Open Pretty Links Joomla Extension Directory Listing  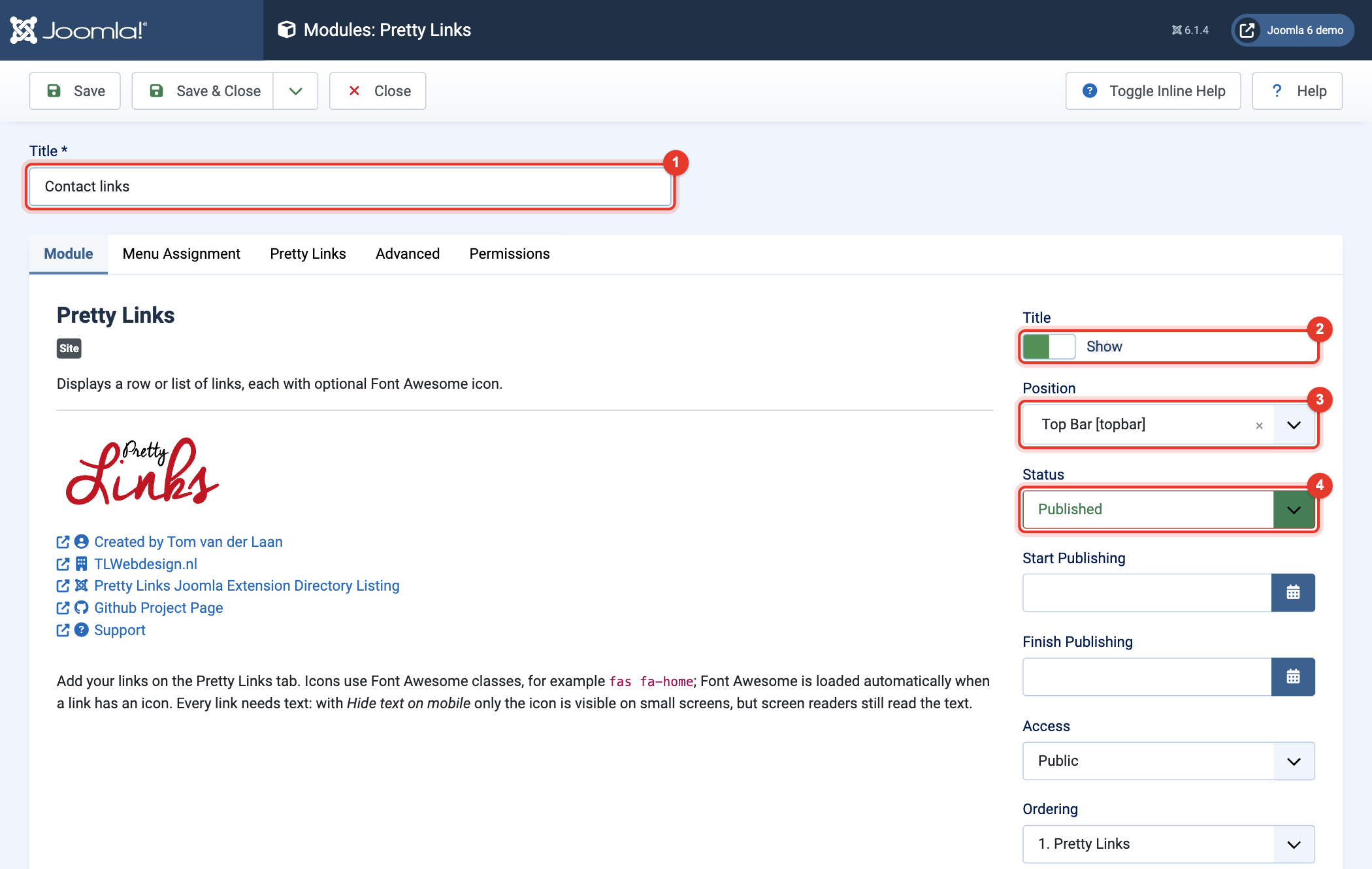(x=247, y=586)
